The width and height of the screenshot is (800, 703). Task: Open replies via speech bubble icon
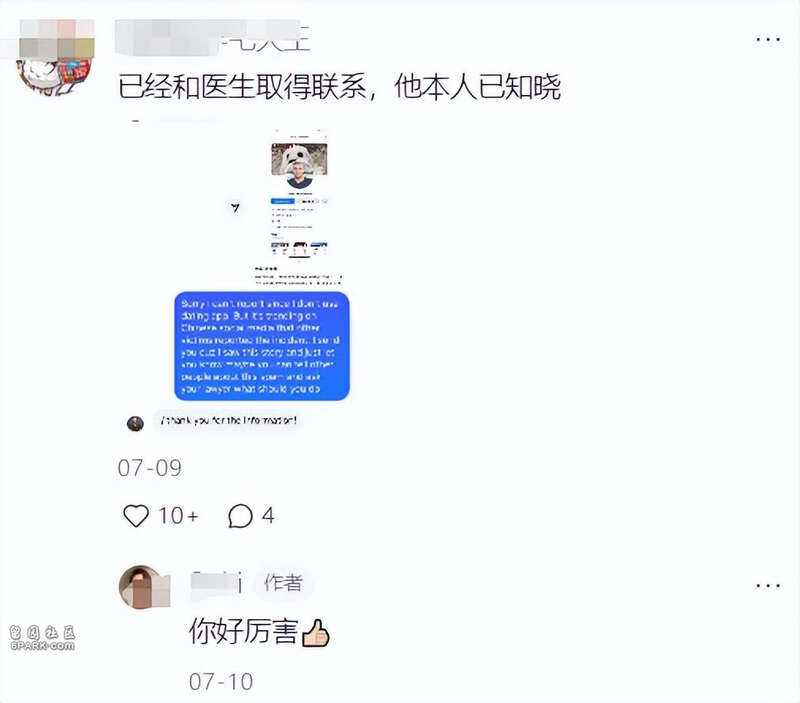[x=240, y=516]
